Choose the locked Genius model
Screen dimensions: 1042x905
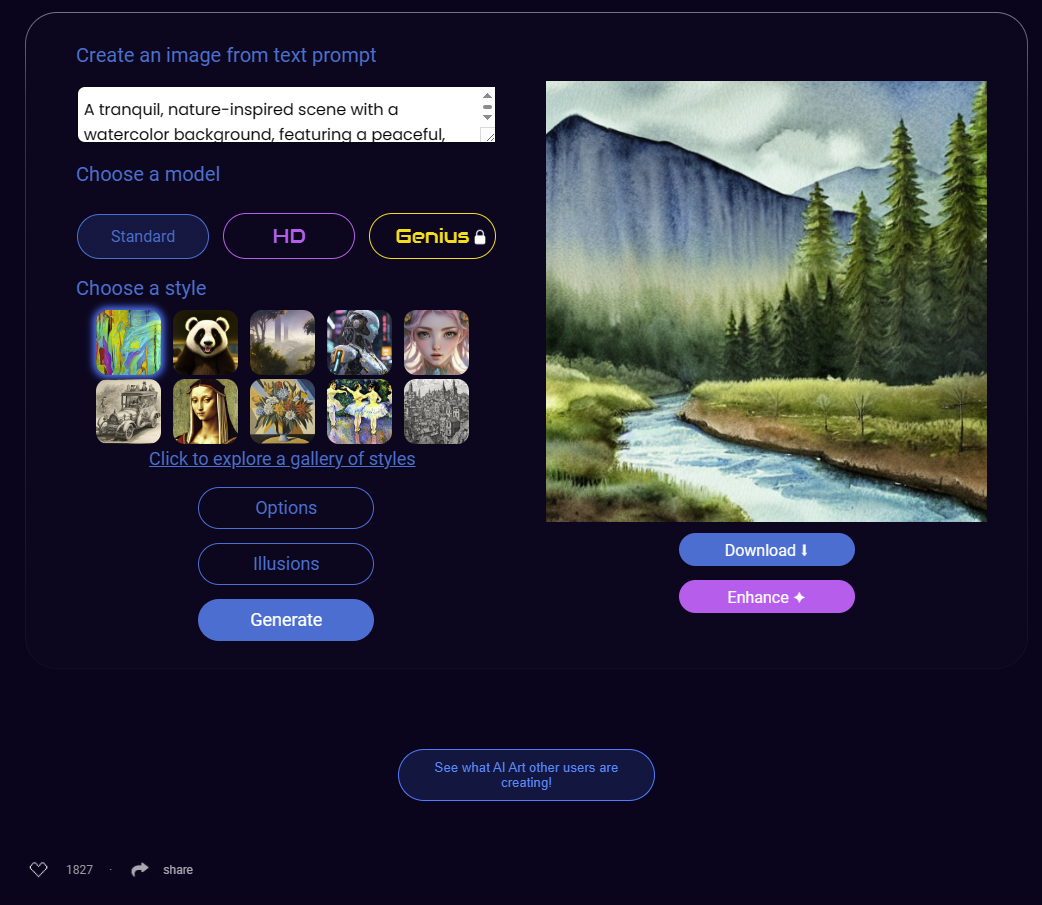[432, 237]
